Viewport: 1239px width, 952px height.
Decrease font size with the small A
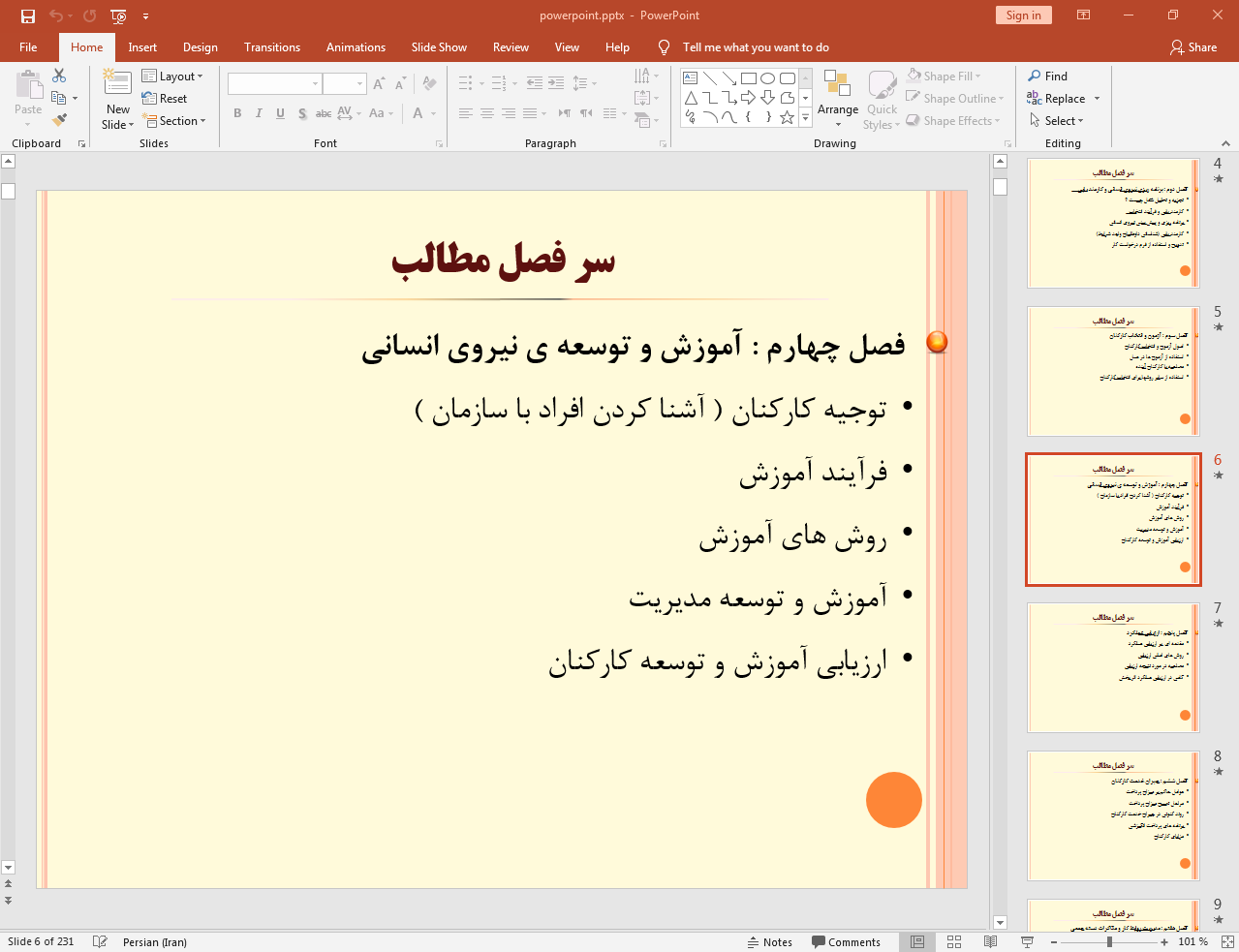(x=400, y=84)
